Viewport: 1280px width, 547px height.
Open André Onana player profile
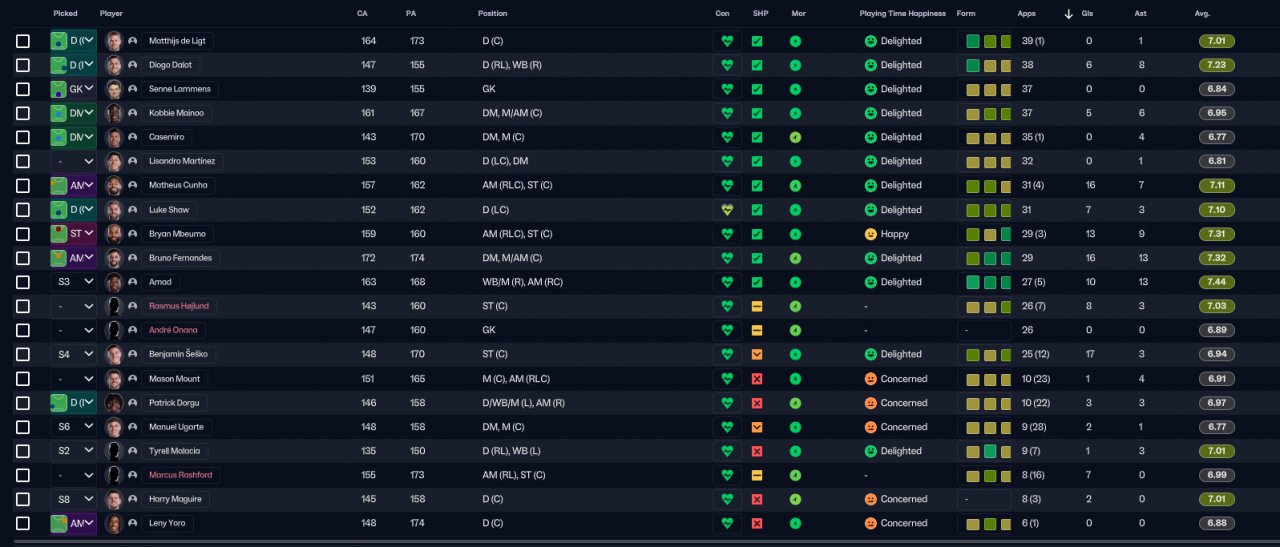(173, 330)
